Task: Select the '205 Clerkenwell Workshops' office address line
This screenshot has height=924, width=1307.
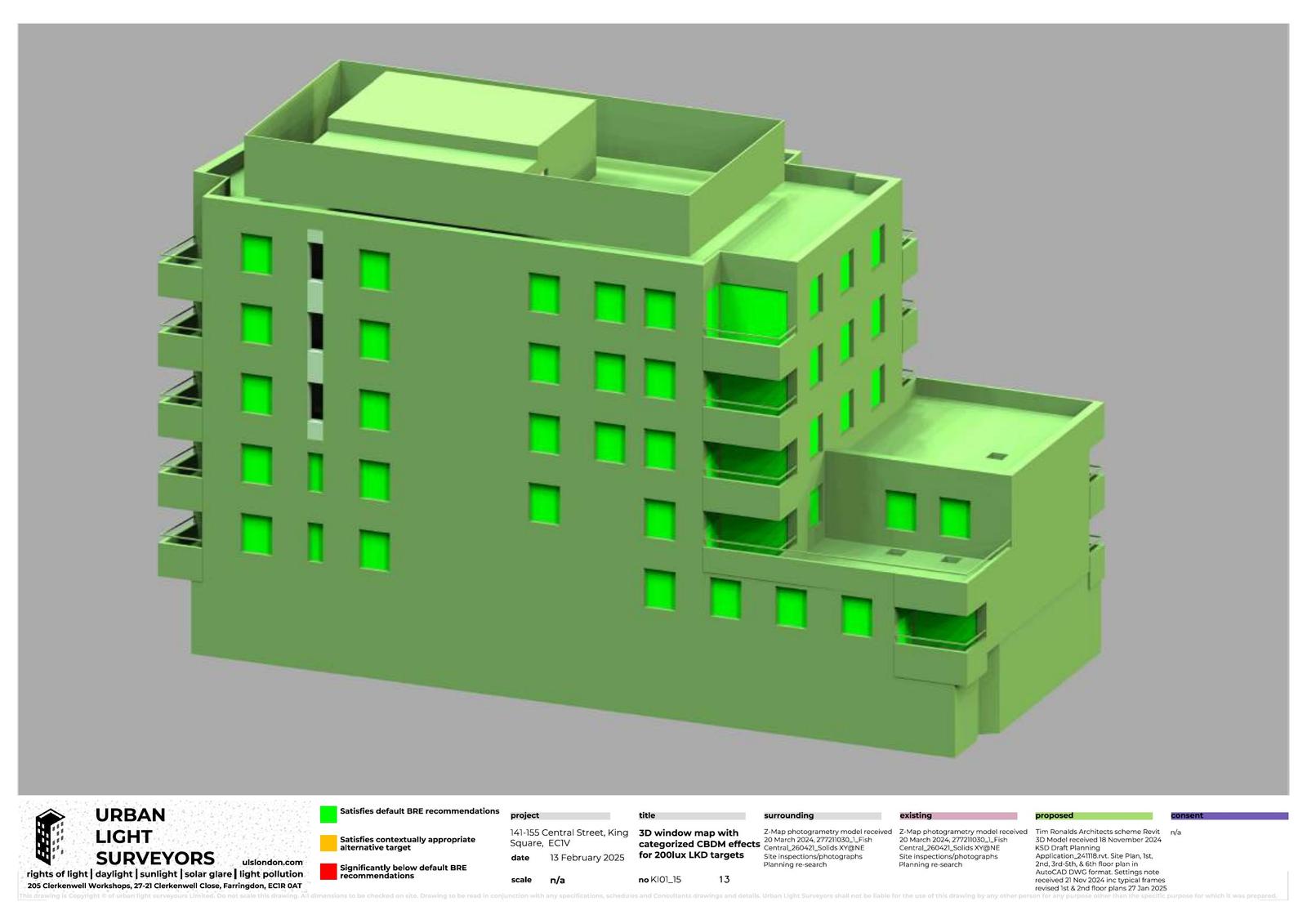Action: coord(164,886)
